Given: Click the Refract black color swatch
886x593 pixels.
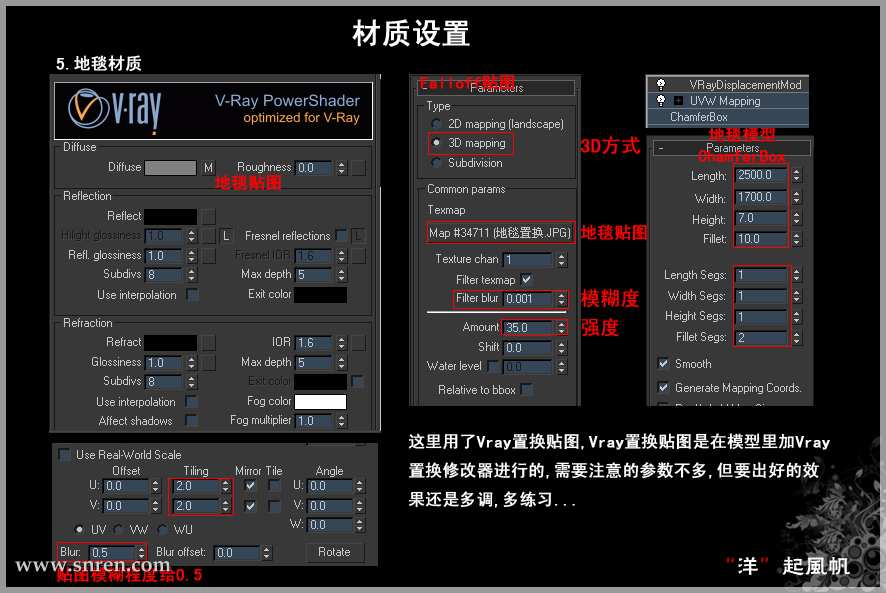Looking at the screenshot, I should pyautogui.click(x=171, y=343).
